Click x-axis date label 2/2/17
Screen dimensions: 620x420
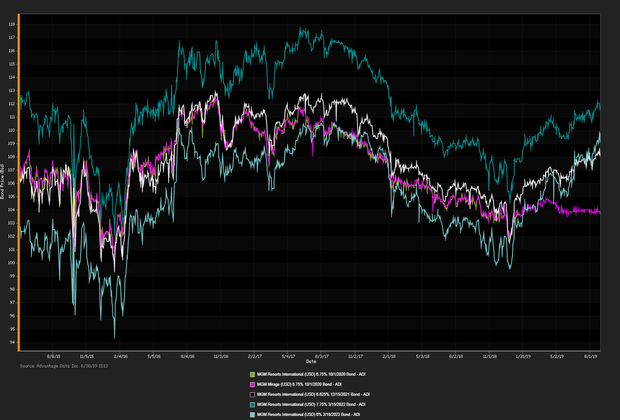pos(255,356)
